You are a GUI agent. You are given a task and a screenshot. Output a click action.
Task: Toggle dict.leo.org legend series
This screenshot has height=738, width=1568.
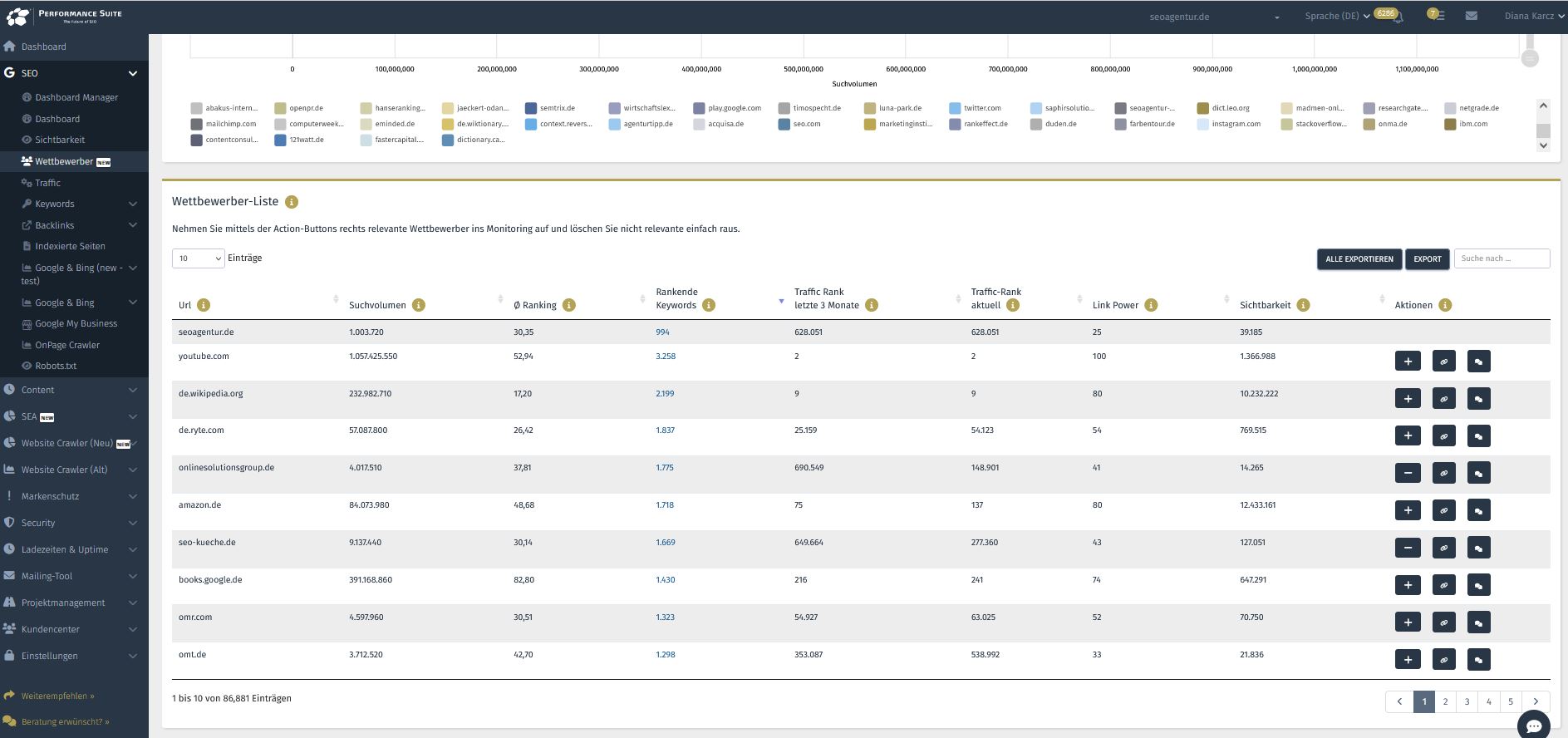click(1224, 108)
